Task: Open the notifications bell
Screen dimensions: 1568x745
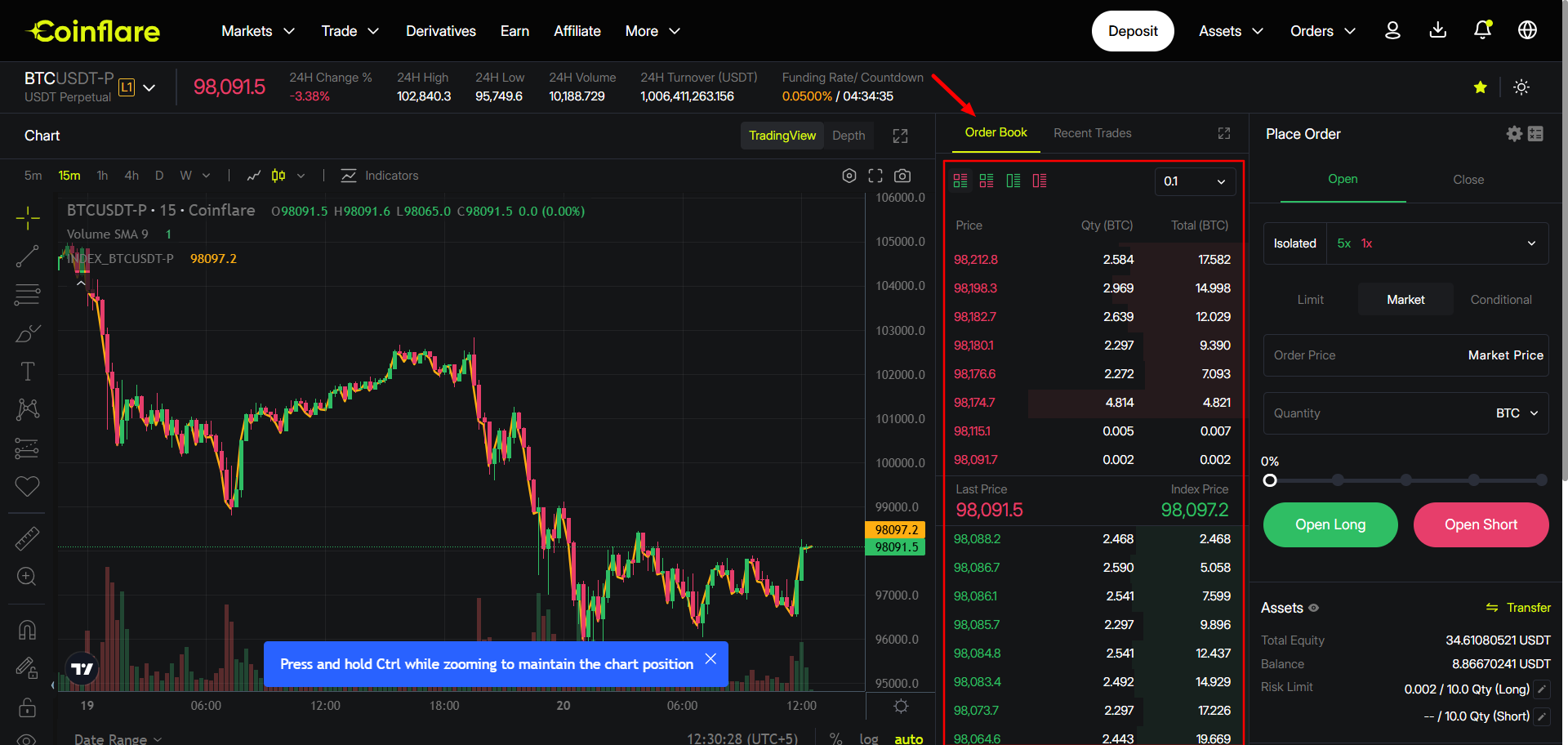Action: click(x=1483, y=30)
